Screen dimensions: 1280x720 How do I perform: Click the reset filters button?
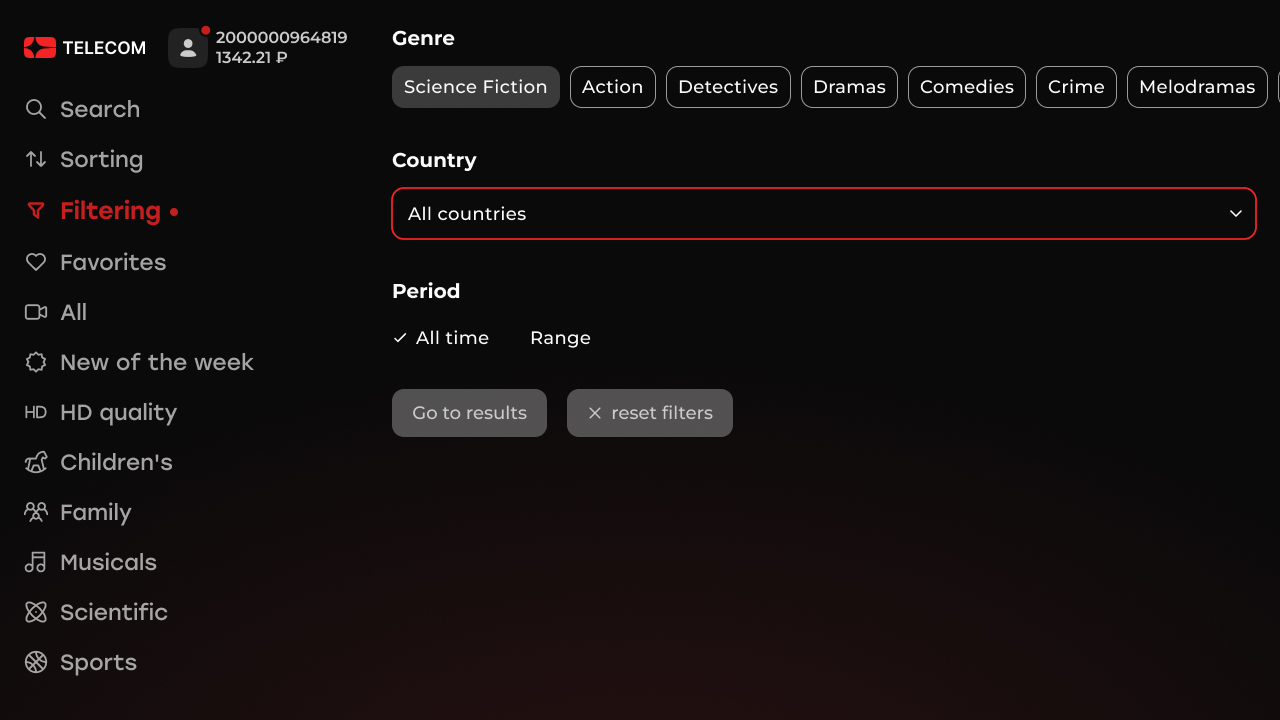point(649,413)
